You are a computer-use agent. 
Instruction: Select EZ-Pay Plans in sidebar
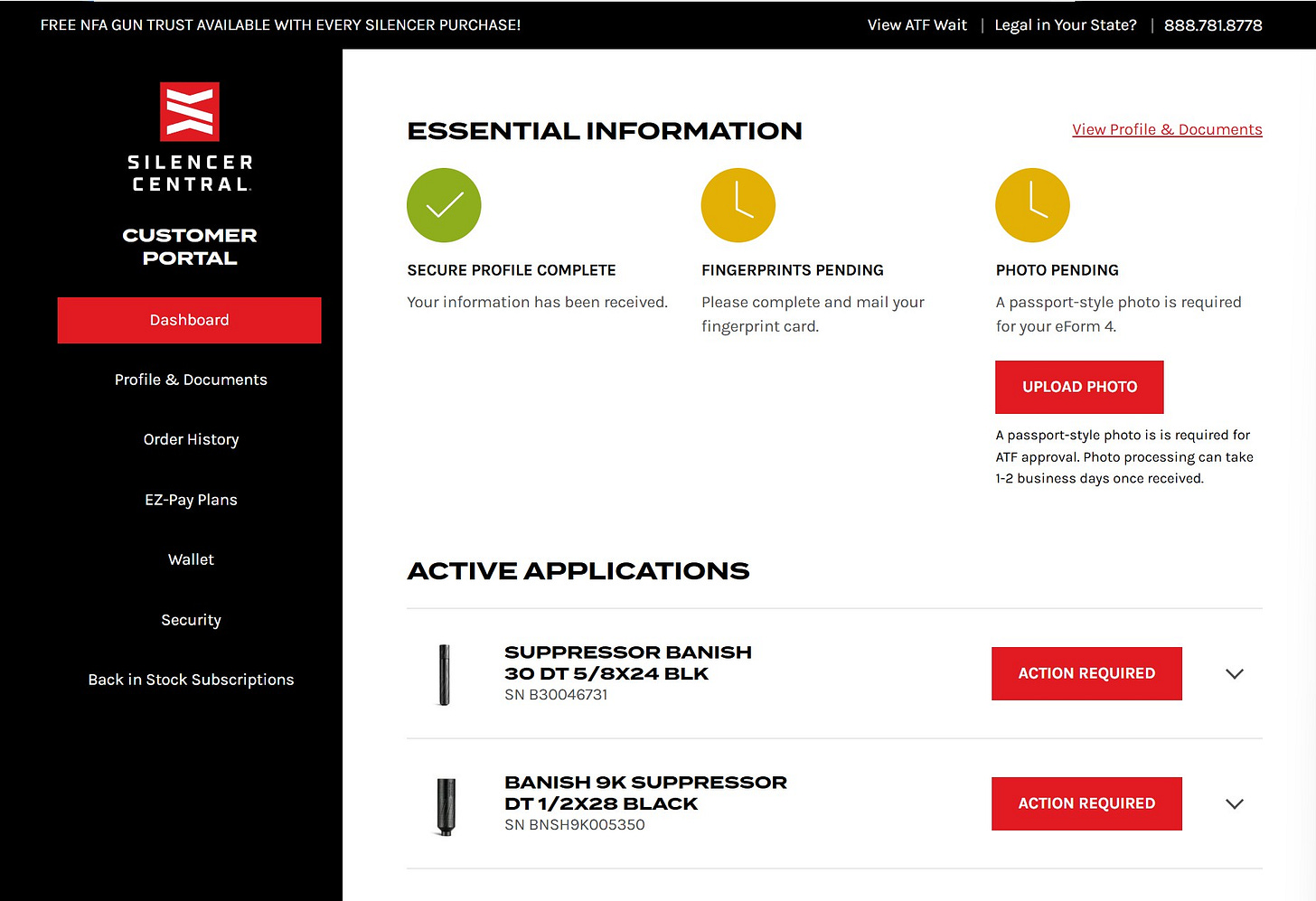pos(191,500)
